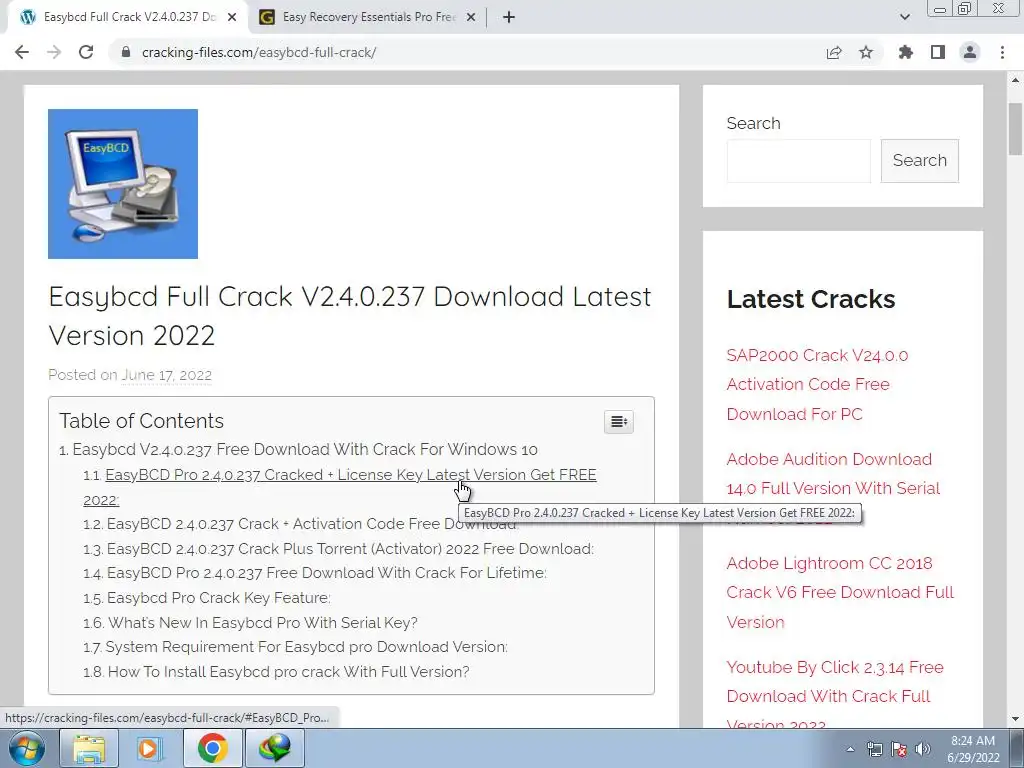Open Internet Download Manager taskbar icon
1024x768 pixels.
(x=274, y=748)
